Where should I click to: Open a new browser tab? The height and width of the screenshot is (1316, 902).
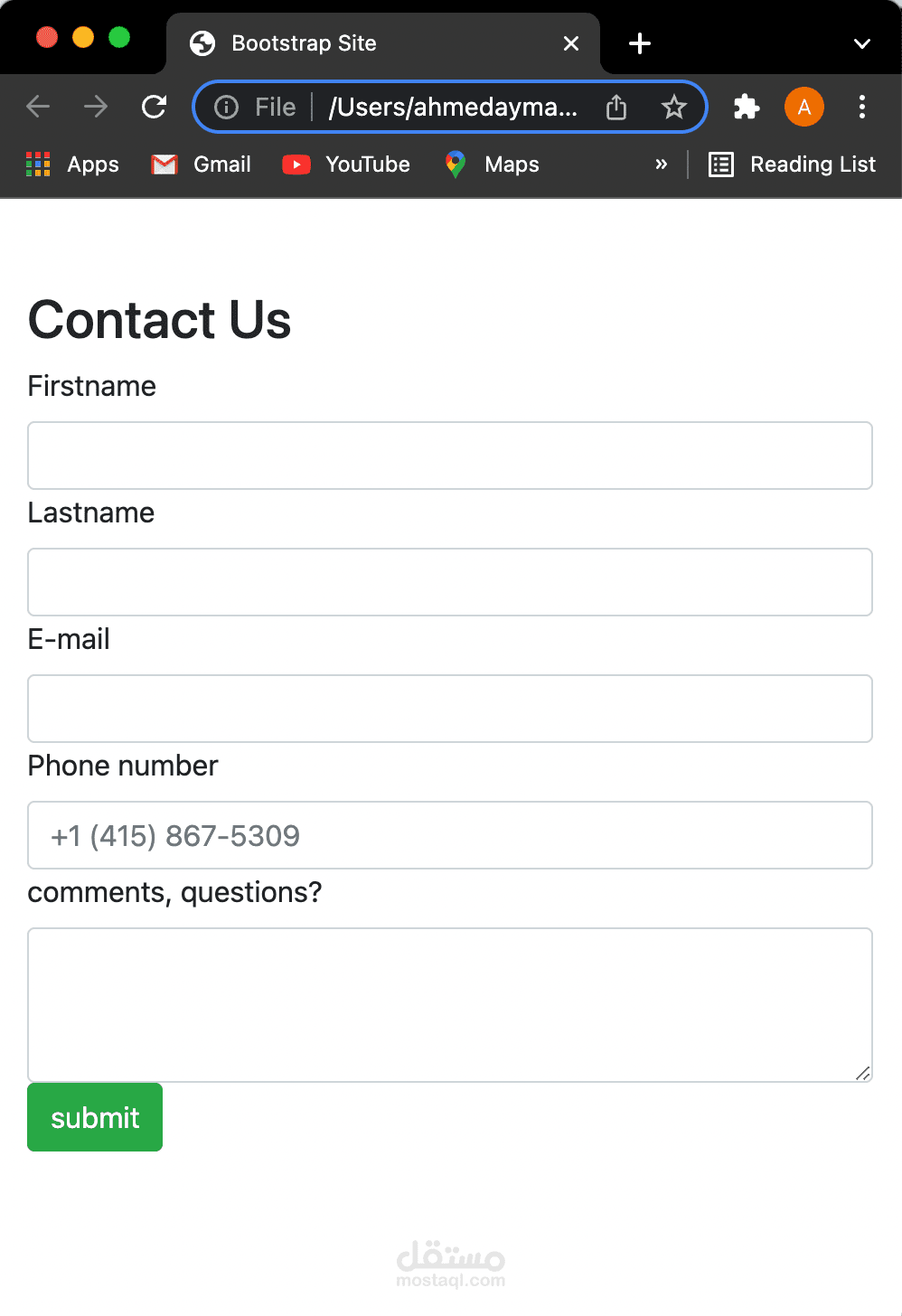[x=639, y=42]
